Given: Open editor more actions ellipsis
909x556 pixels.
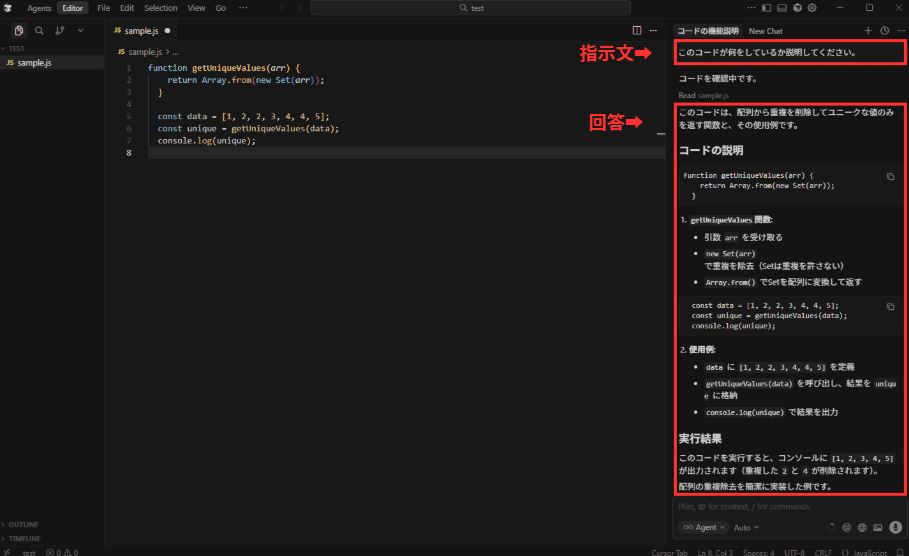Looking at the screenshot, I should [653, 31].
